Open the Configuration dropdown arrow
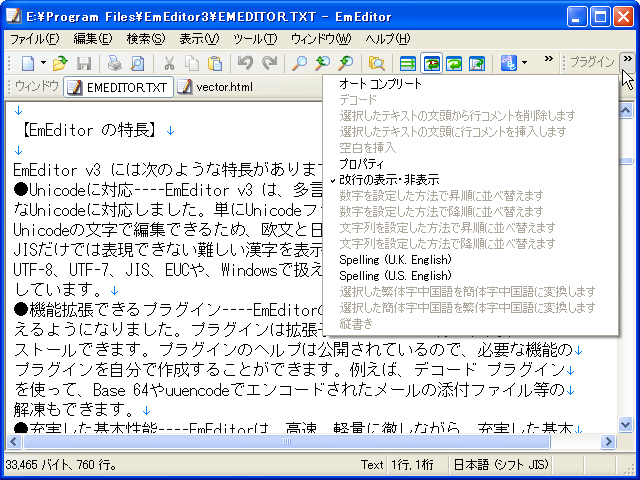Viewport: 640px width, 480px height. (524, 63)
